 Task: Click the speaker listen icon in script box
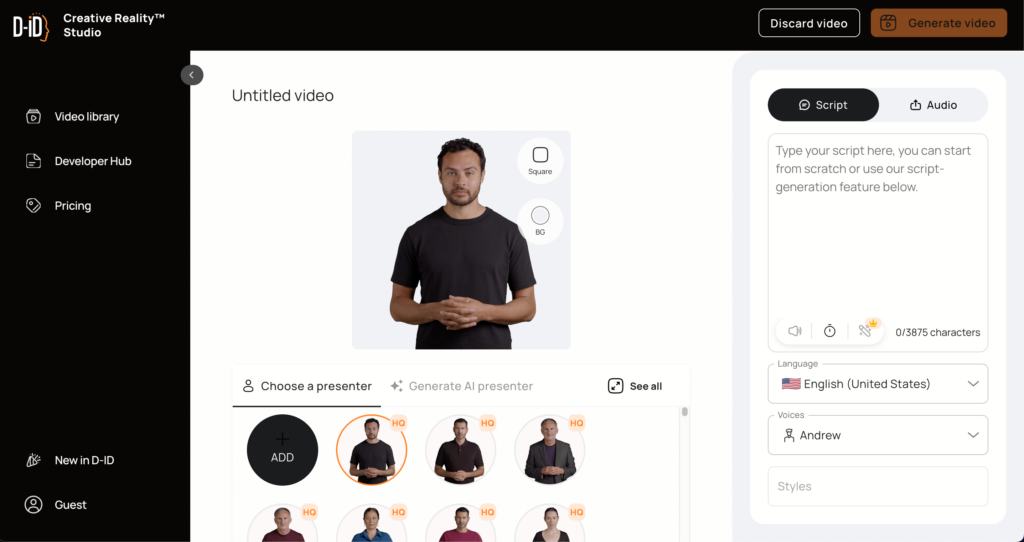[795, 331]
